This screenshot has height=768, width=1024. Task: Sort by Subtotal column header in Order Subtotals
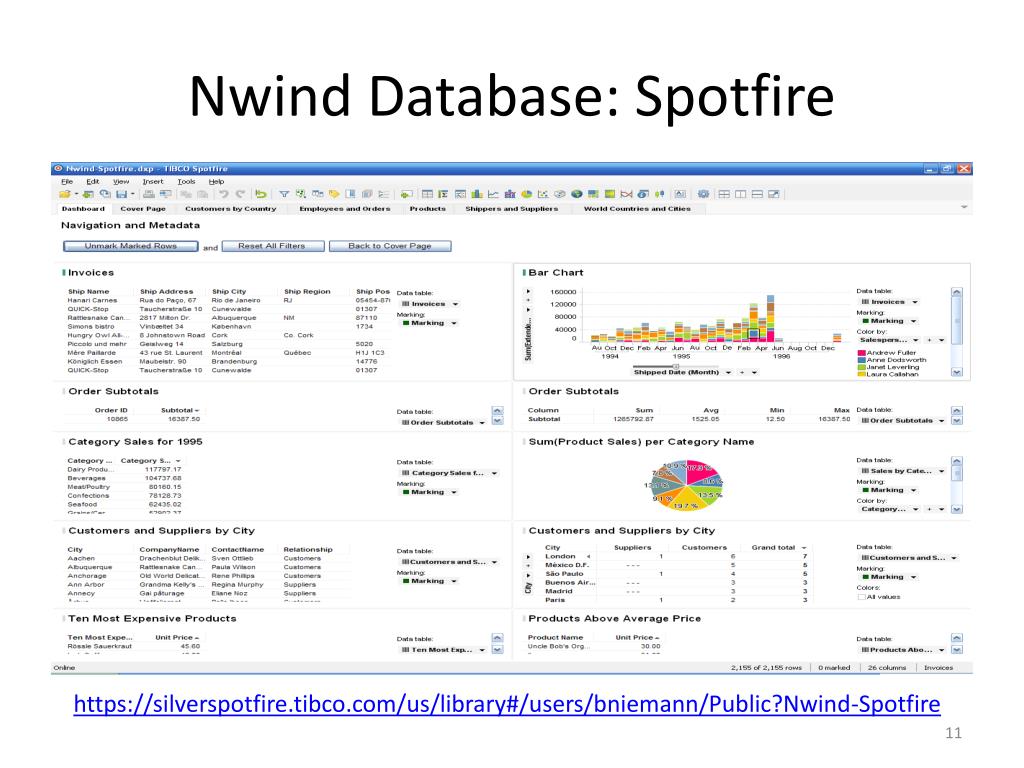click(x=180, y=411)
